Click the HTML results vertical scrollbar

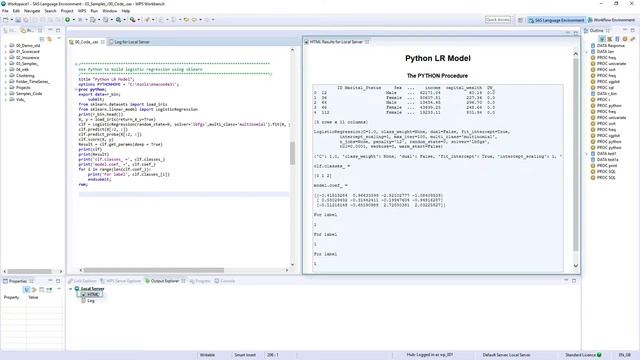click(x=576, y=154)
